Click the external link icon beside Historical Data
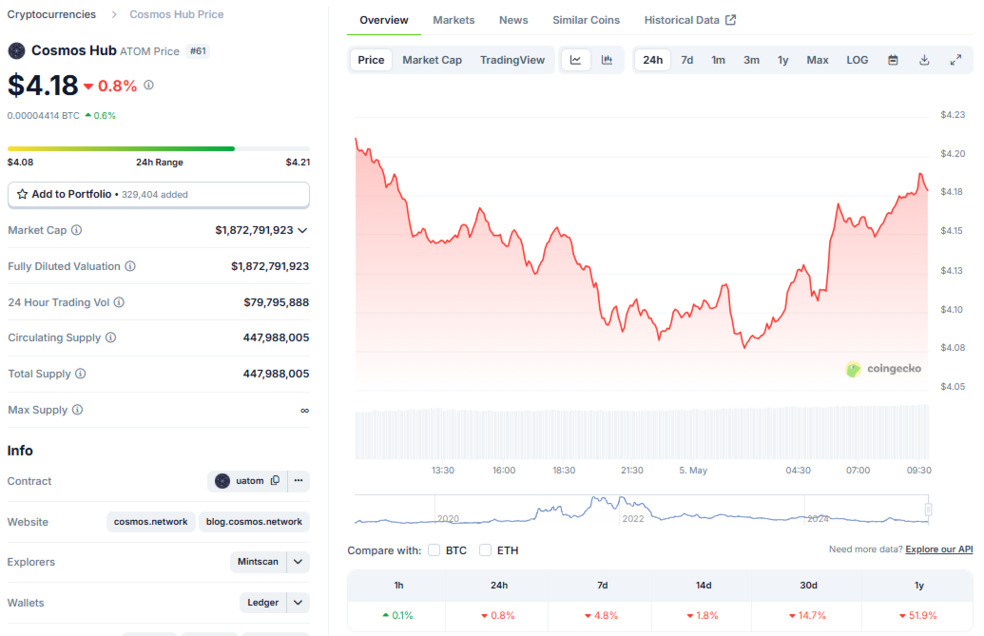This screenshot has width=984, height=636. point(730,19)
